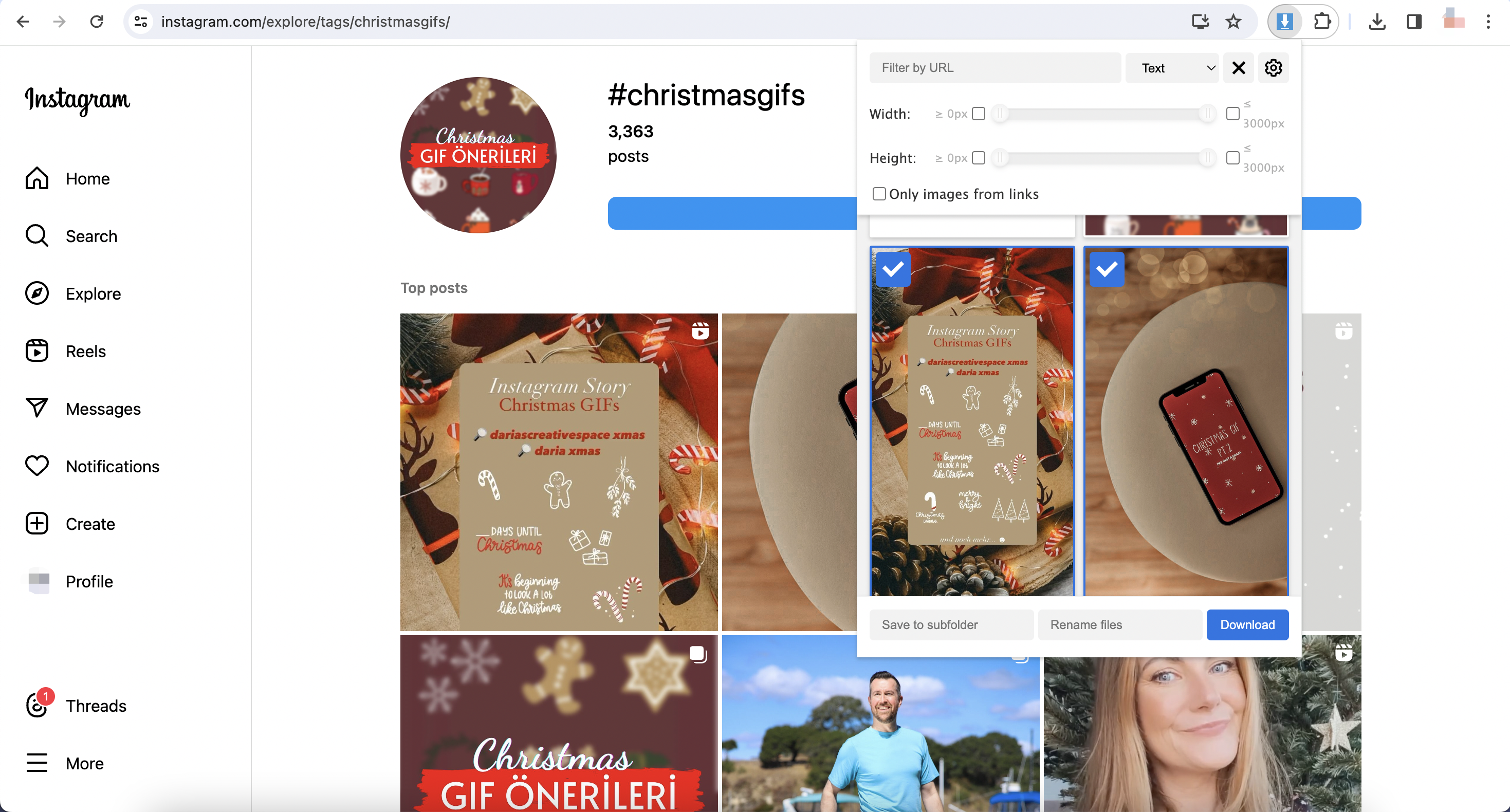Click the Search icon in sidebar
The width and height of the screenshot is (1510, 812).
[x=38, y=235]
